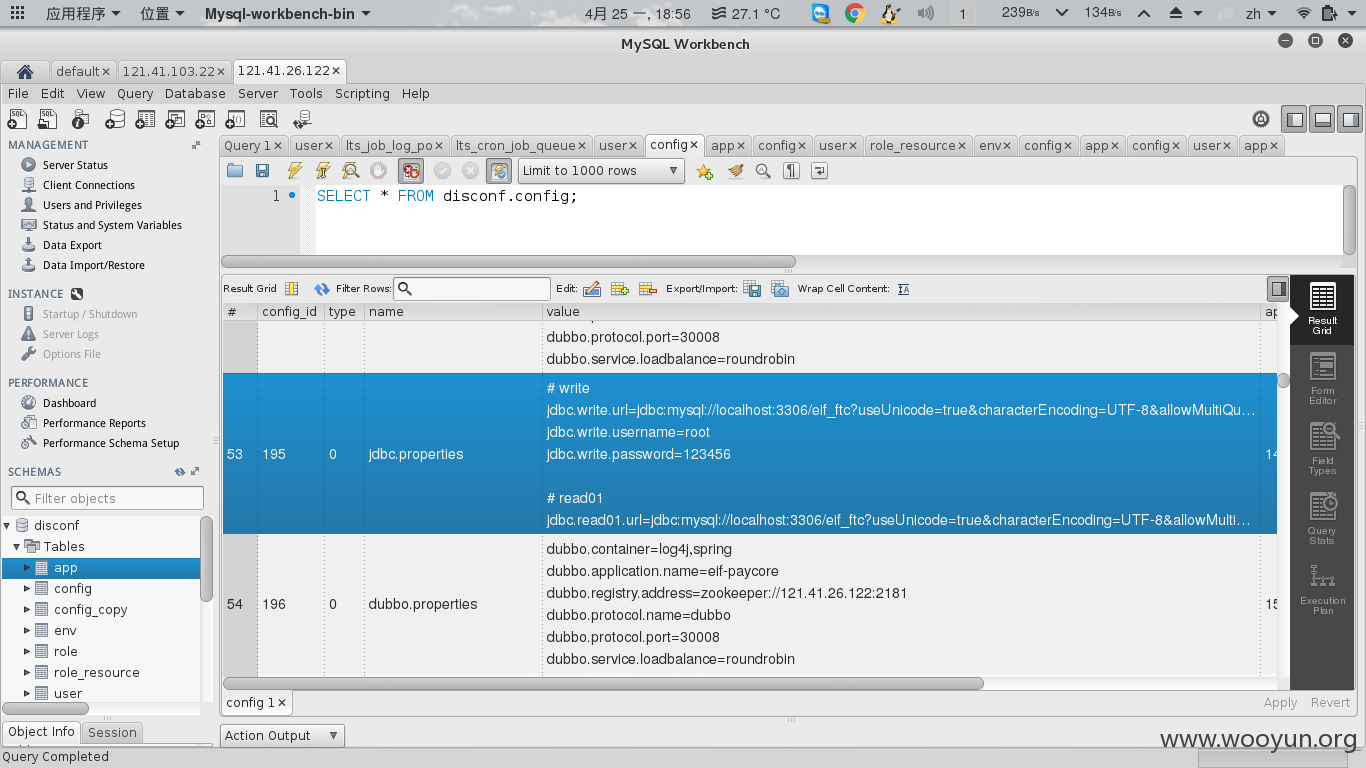Expand the env table node
This screenshot has width=1366, height=768.
27,631
